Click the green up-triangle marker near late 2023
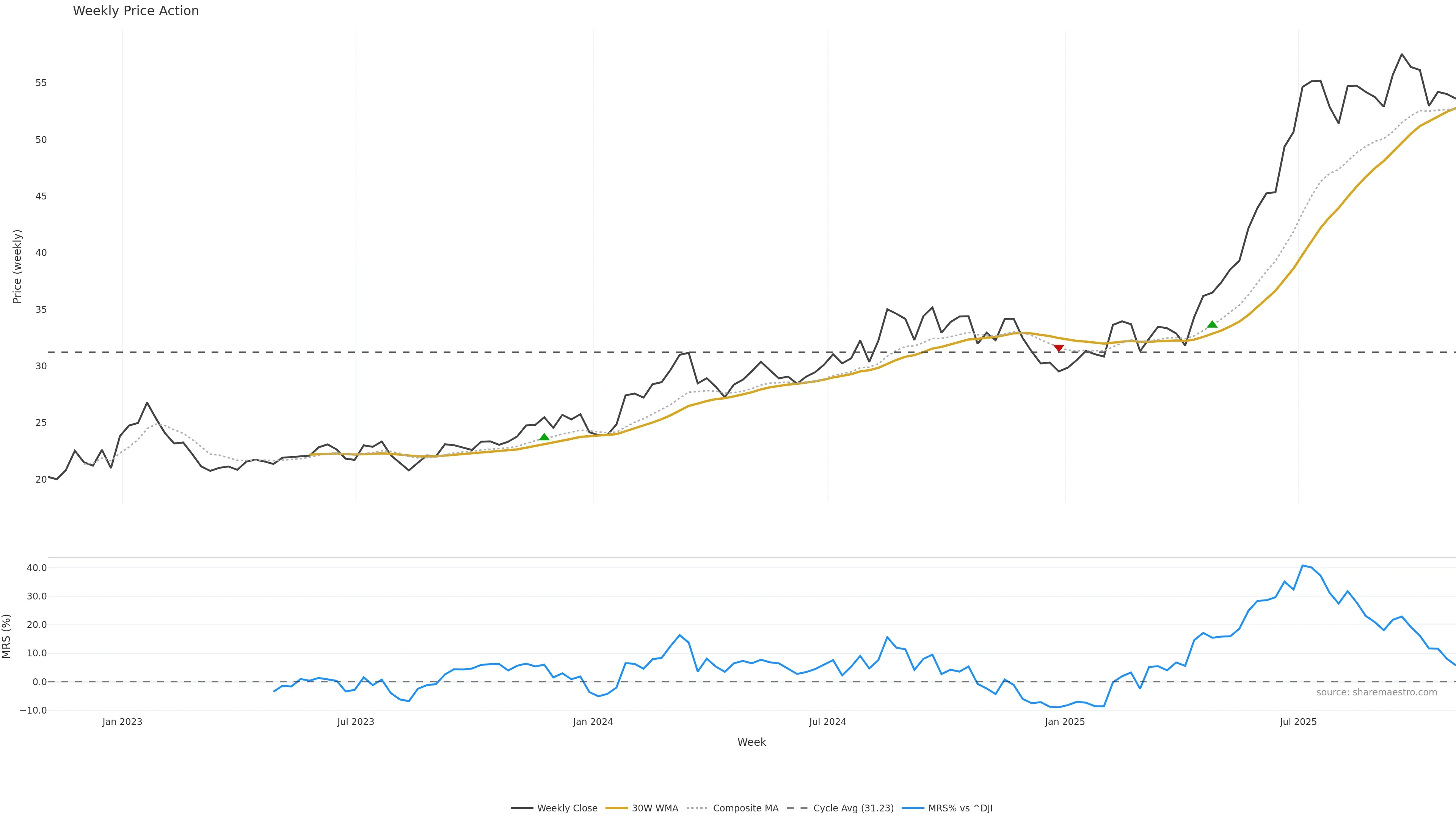 click(x=544, y=437)
